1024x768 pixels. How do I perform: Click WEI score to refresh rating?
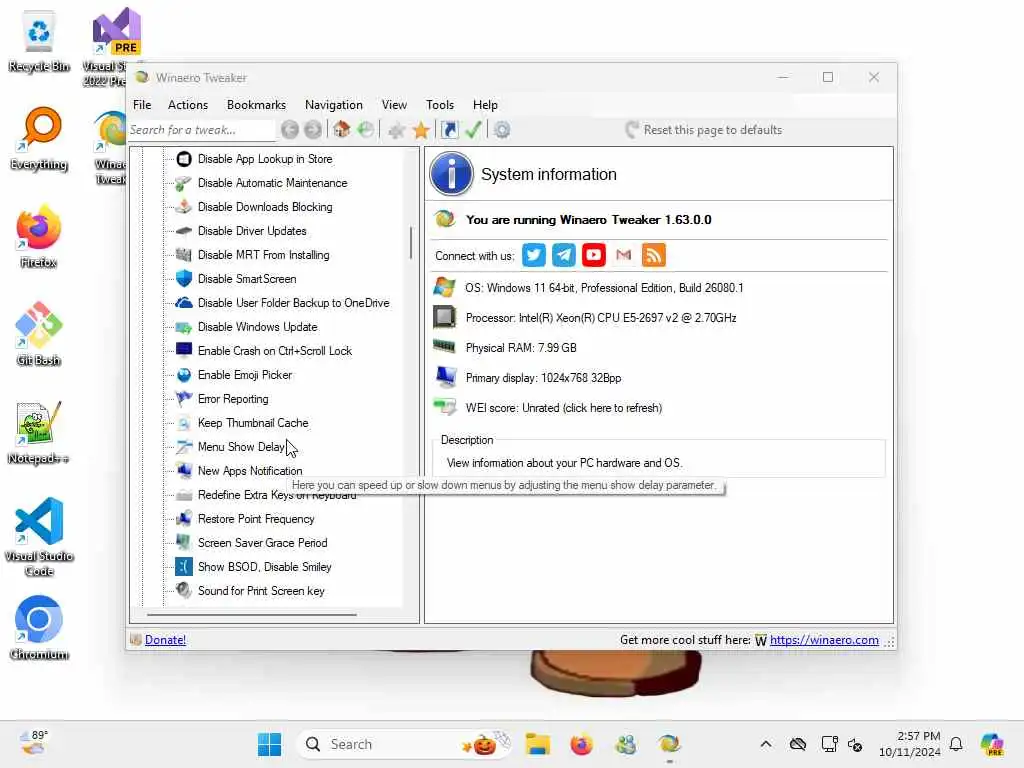tap(564, 408)
